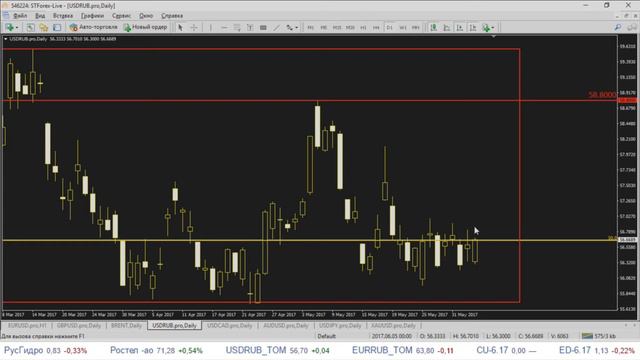
Task: Switch to D1 daily timeframe
Action: [389, 27]
